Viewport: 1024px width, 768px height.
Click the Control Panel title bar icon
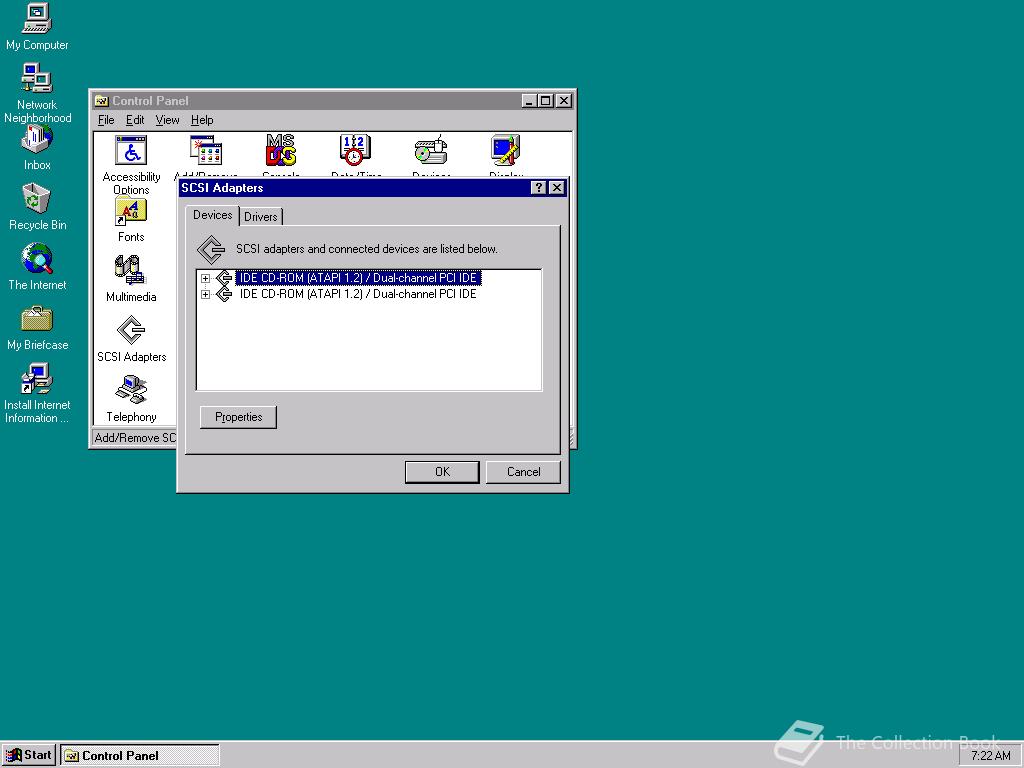pos(101,101)
